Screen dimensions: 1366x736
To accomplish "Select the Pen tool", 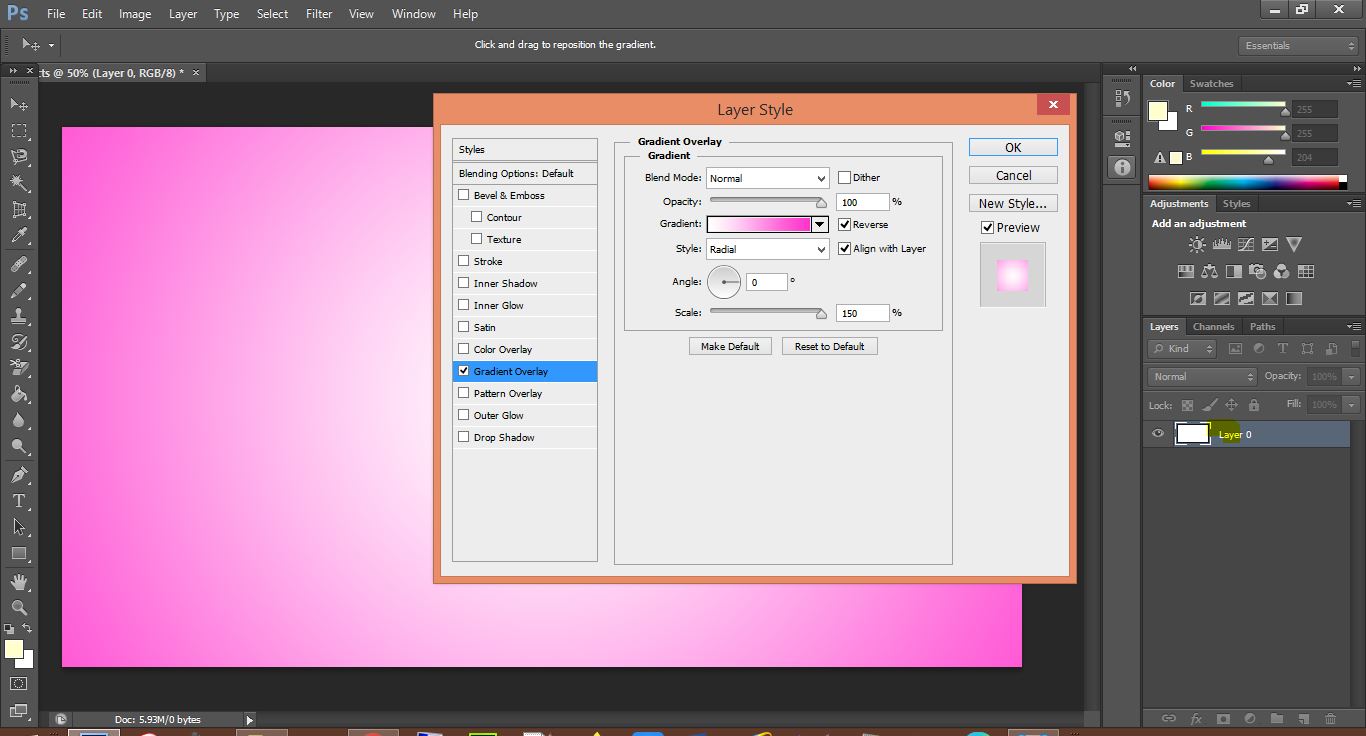I will (x=19, y=475).
